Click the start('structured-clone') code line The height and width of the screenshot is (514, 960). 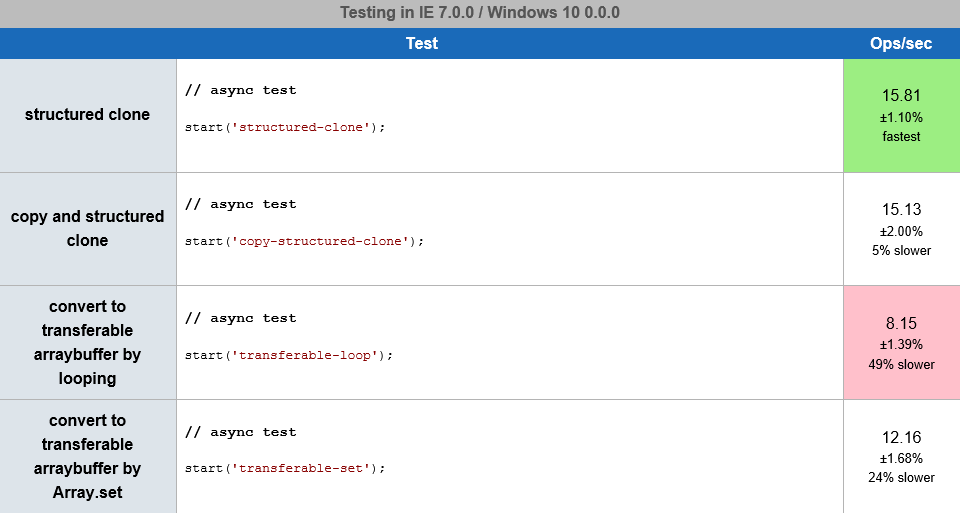[285, 127]
